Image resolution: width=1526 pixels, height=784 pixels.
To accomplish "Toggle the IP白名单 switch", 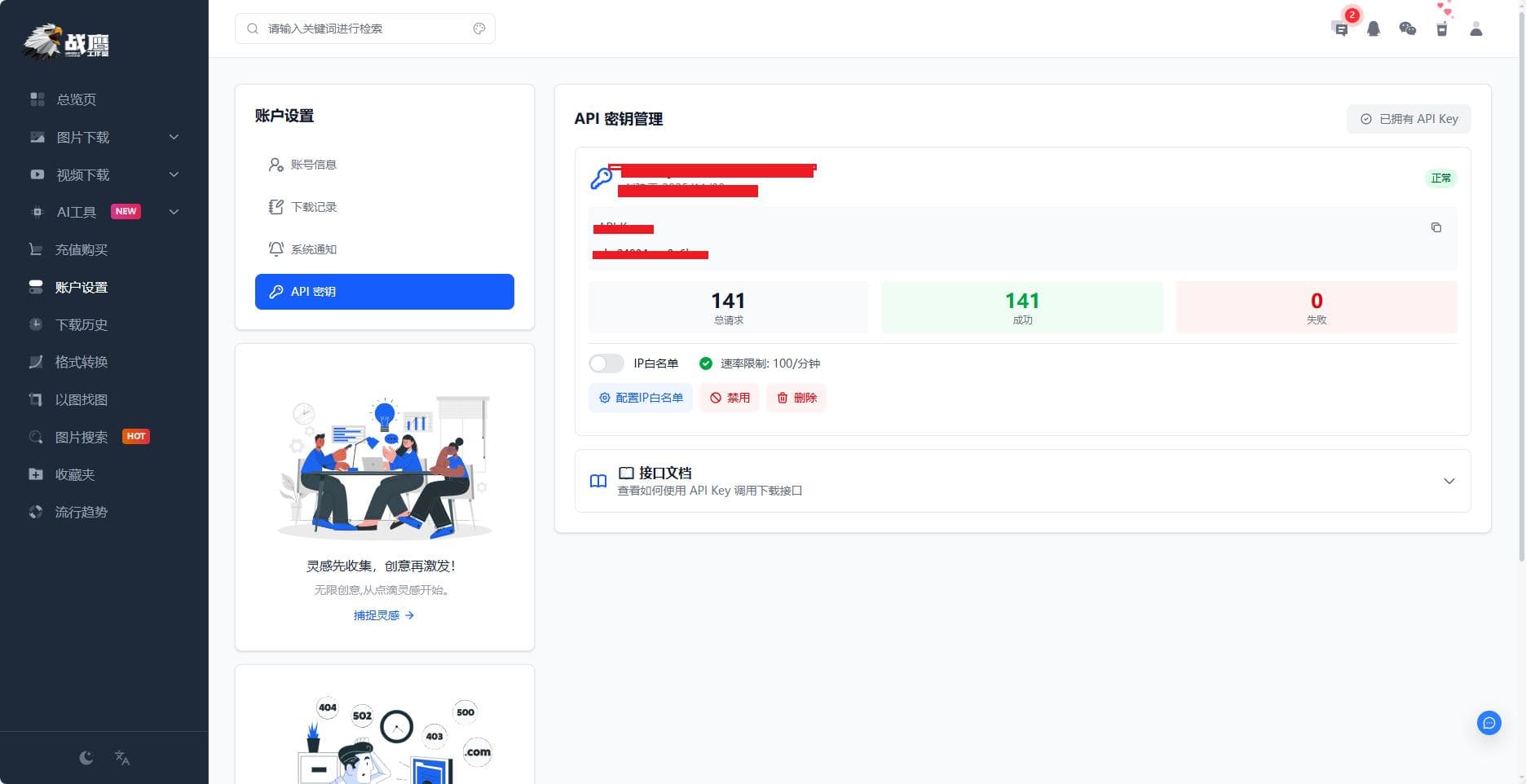I will point(606,363).
